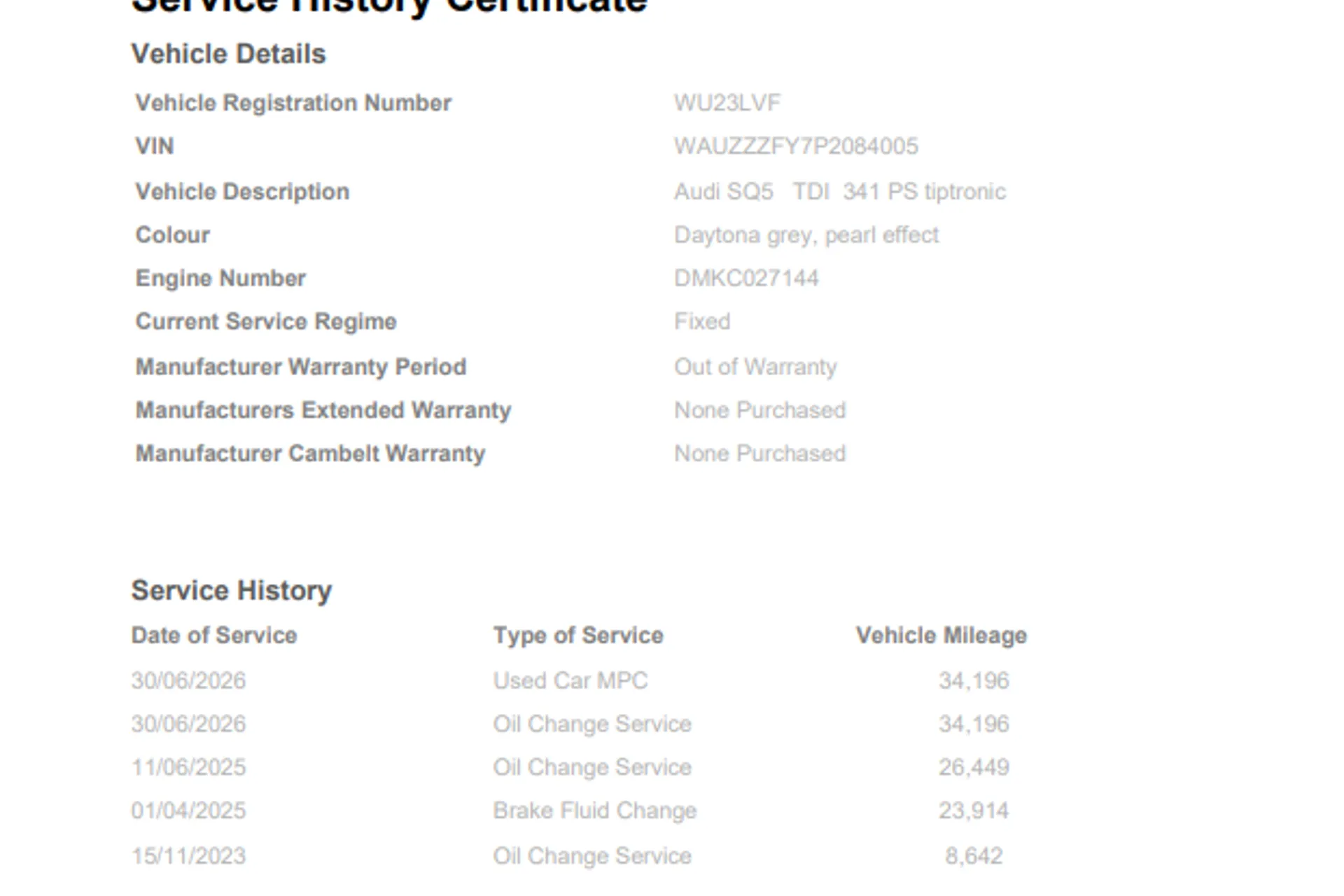Click the Service History heading

232,591
